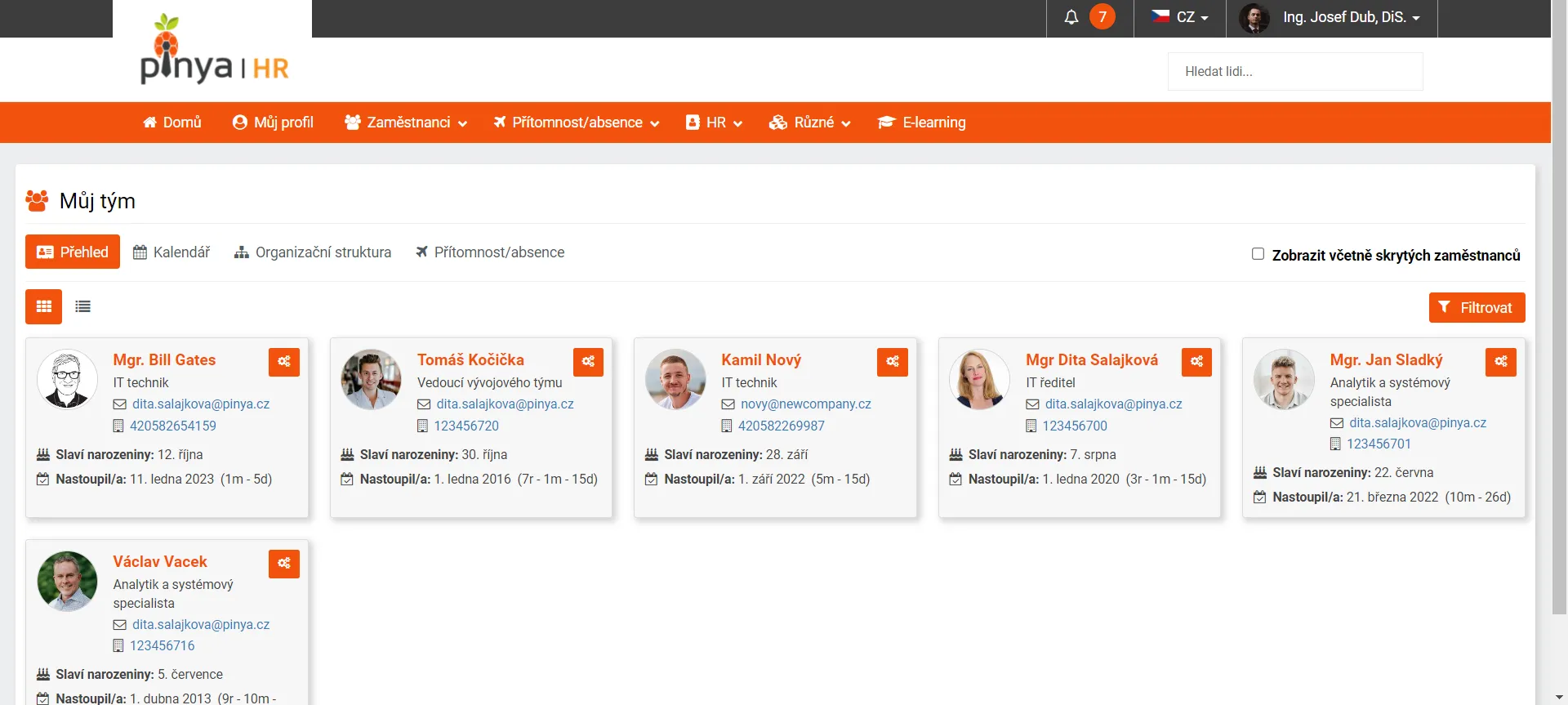
Task: Click the envelope icon on Jan Sladký card
Action: coord(1337,423)
